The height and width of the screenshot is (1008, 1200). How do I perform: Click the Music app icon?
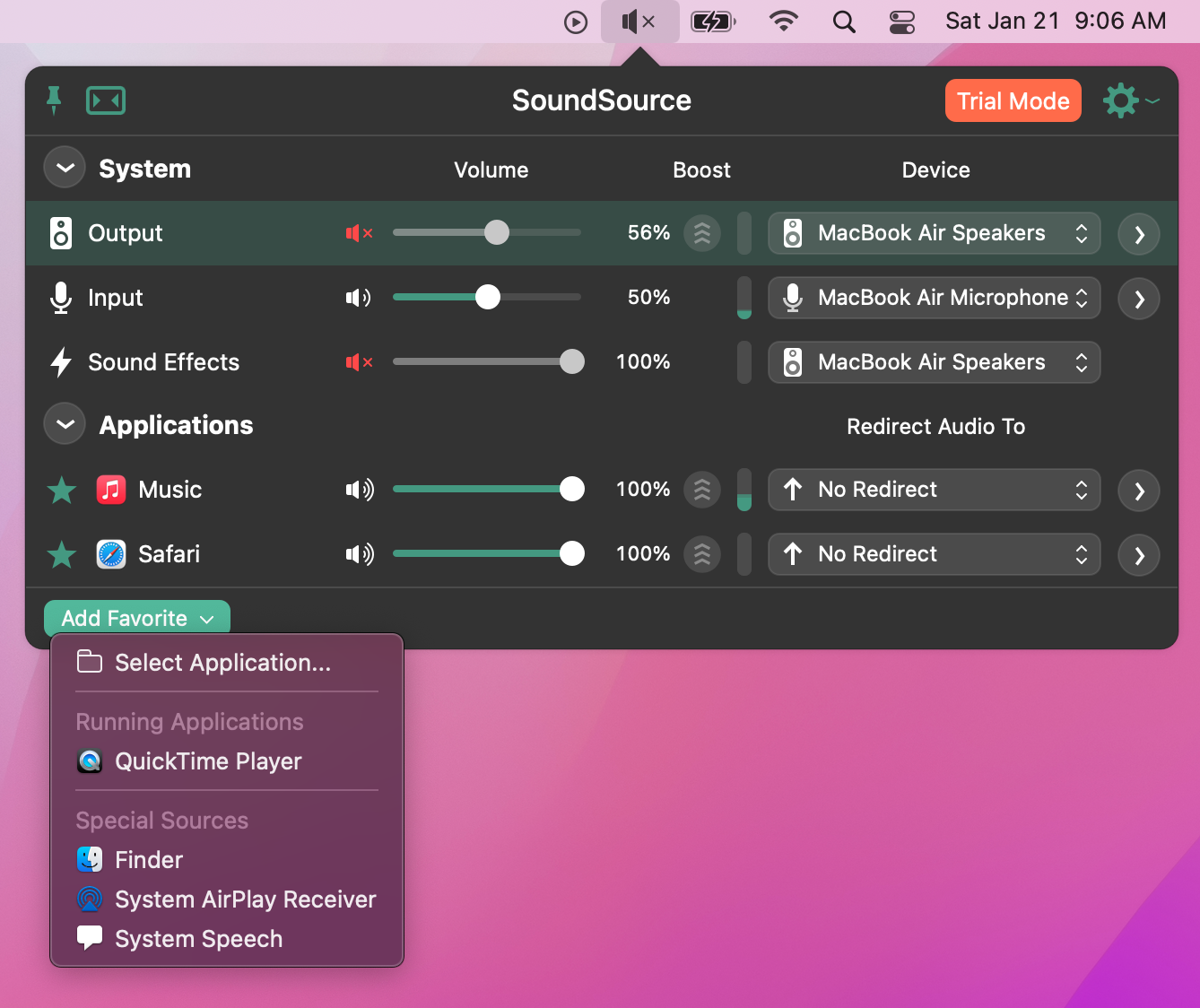click(x=111, y=490)
